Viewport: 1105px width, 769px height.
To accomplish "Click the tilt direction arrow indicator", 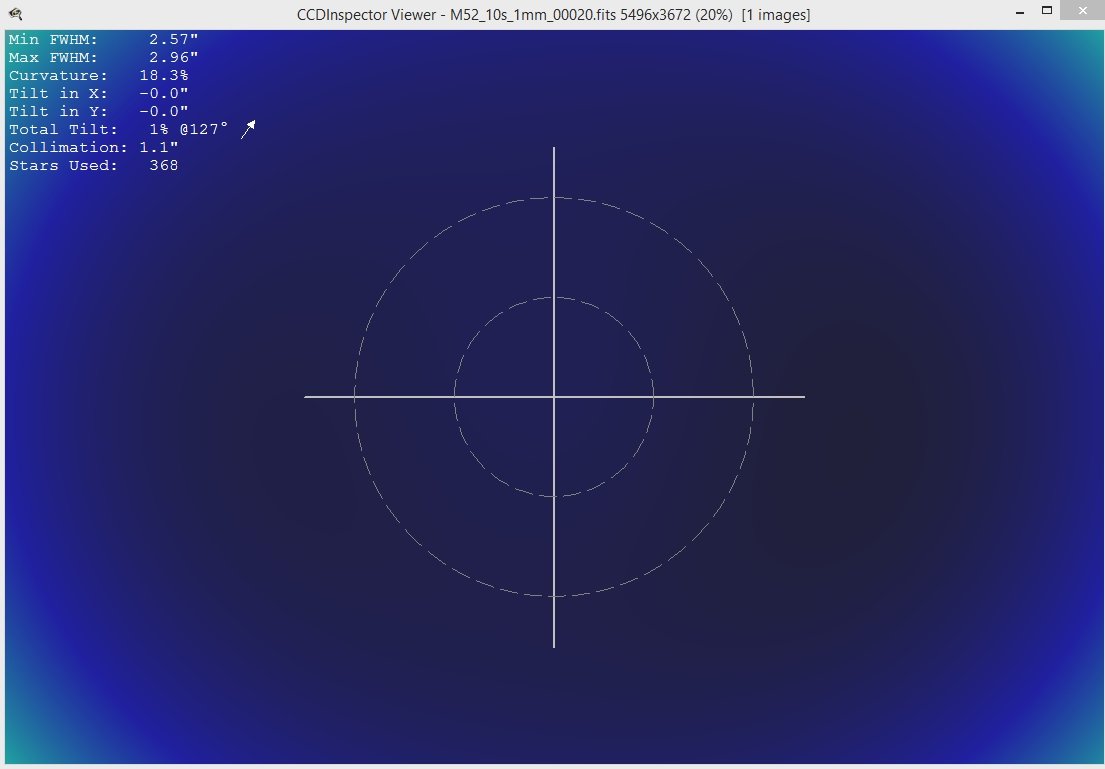I will click(248, 129).
